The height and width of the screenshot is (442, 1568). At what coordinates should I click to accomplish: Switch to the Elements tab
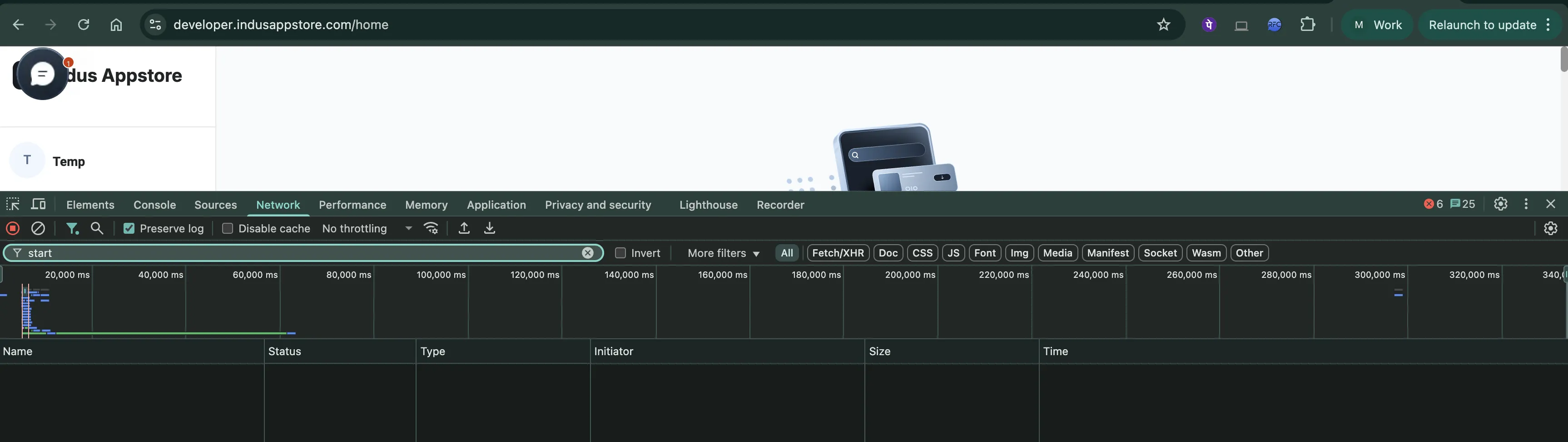pos(90,205)
